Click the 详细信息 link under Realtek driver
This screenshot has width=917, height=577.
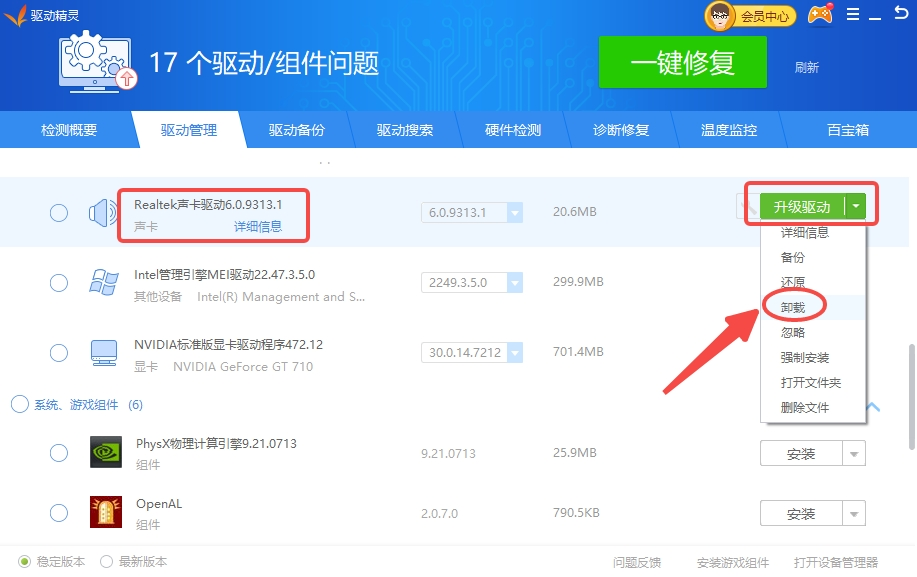[257, 227]
